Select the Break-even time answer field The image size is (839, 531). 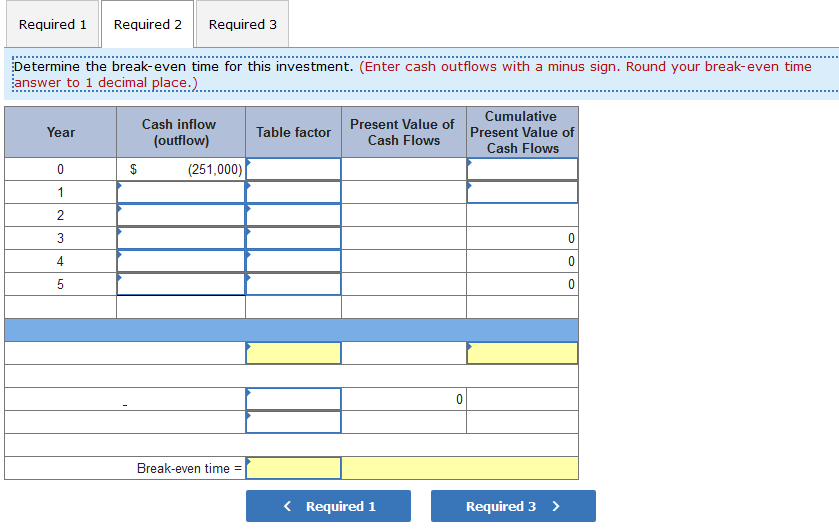click(x=293, y=468)
